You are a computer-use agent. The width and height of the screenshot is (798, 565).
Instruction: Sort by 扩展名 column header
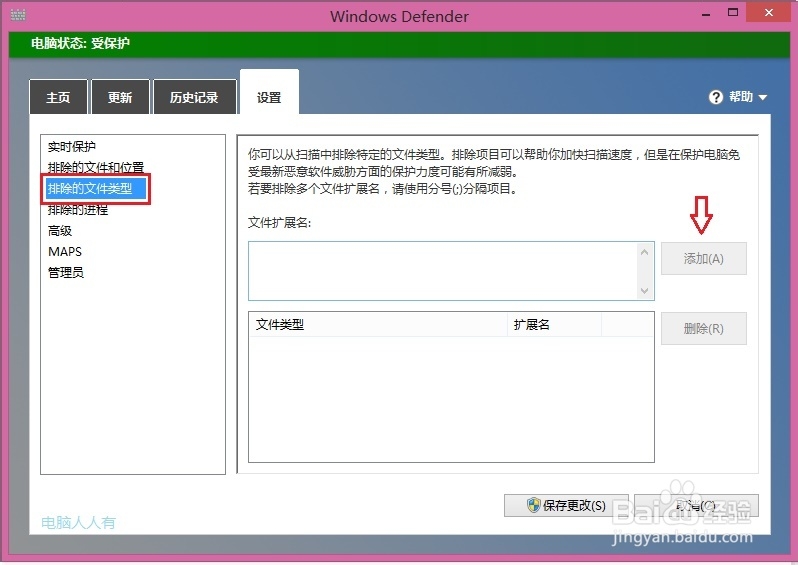554,324
